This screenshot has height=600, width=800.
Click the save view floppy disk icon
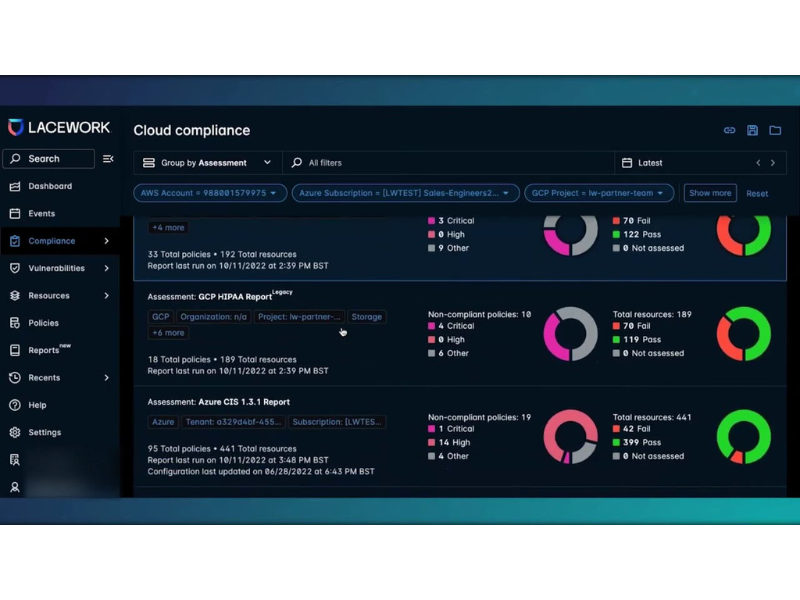[752, 131]
